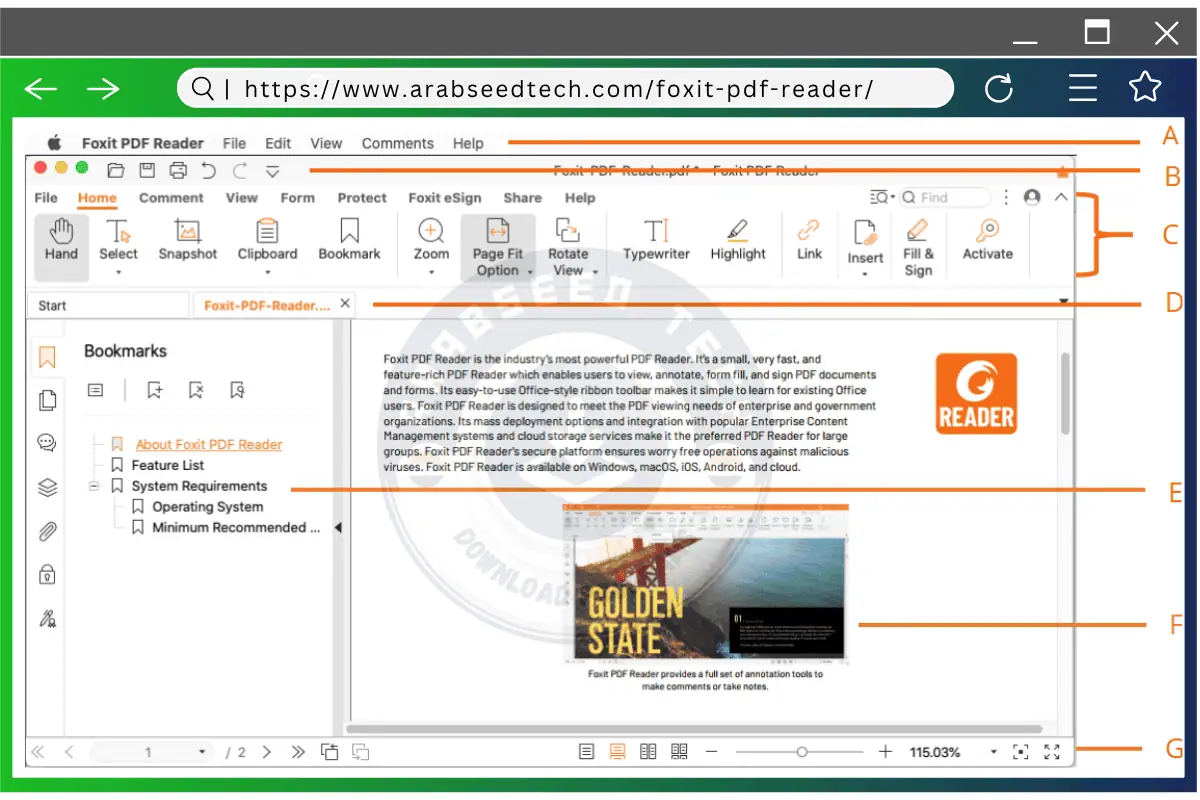
Task: Take a Snapshot of the page
Action: [187, 243]
